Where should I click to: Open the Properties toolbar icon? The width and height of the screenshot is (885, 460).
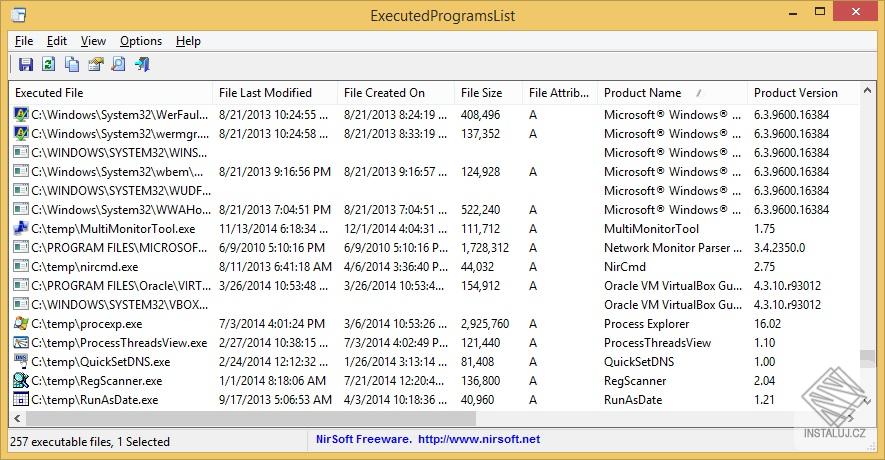(95, 64)
